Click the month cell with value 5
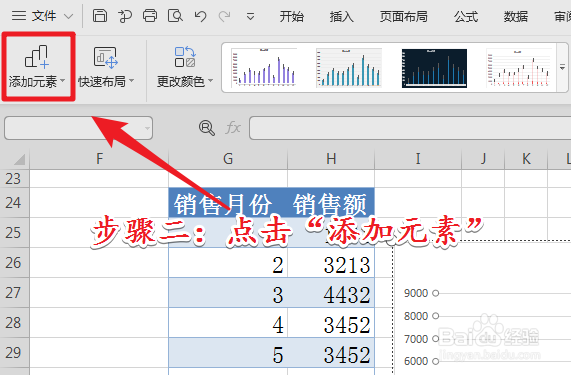 (x=228, y=353)
